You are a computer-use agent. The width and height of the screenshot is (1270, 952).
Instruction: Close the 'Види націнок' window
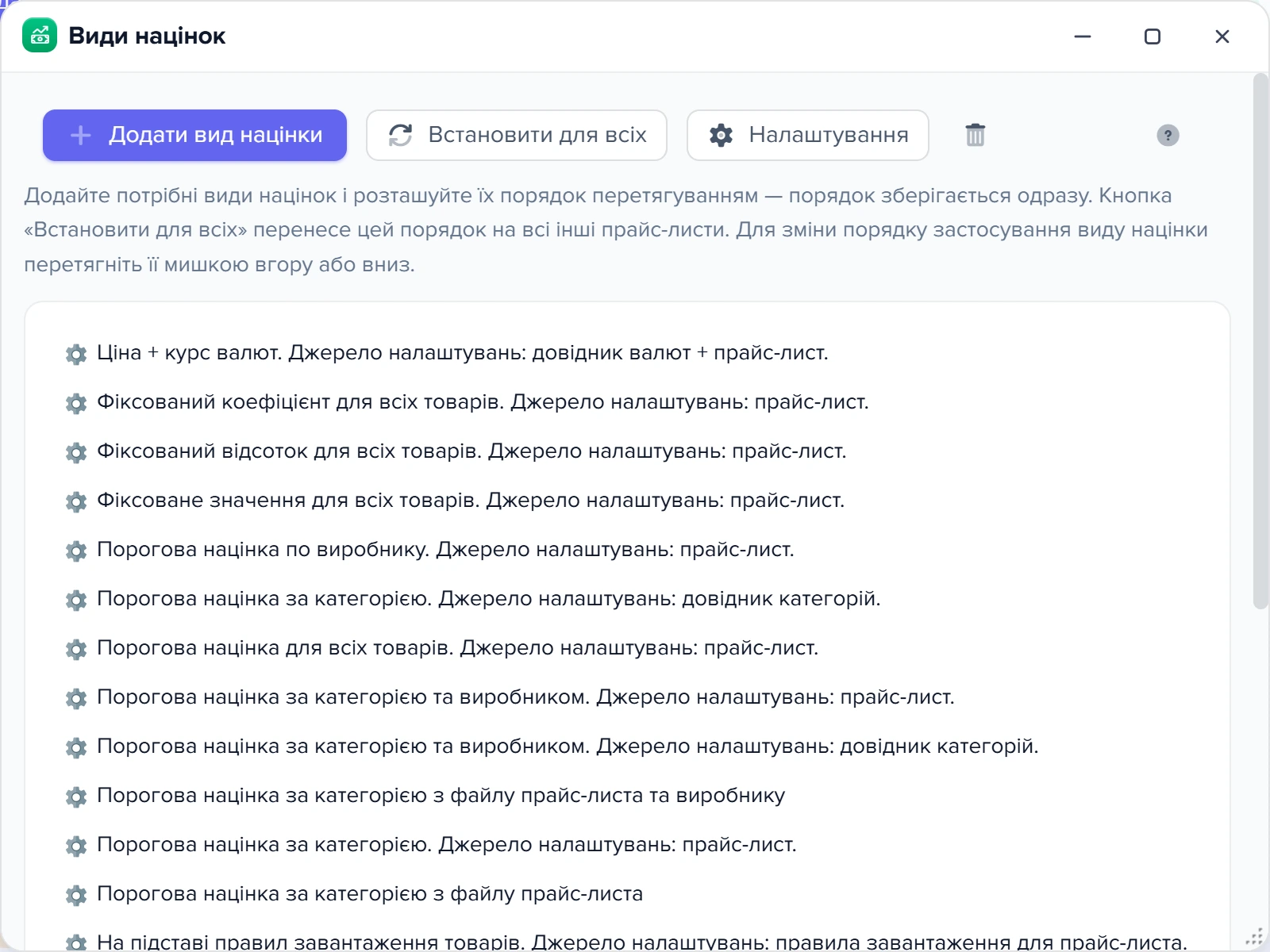click(1222, 36)
